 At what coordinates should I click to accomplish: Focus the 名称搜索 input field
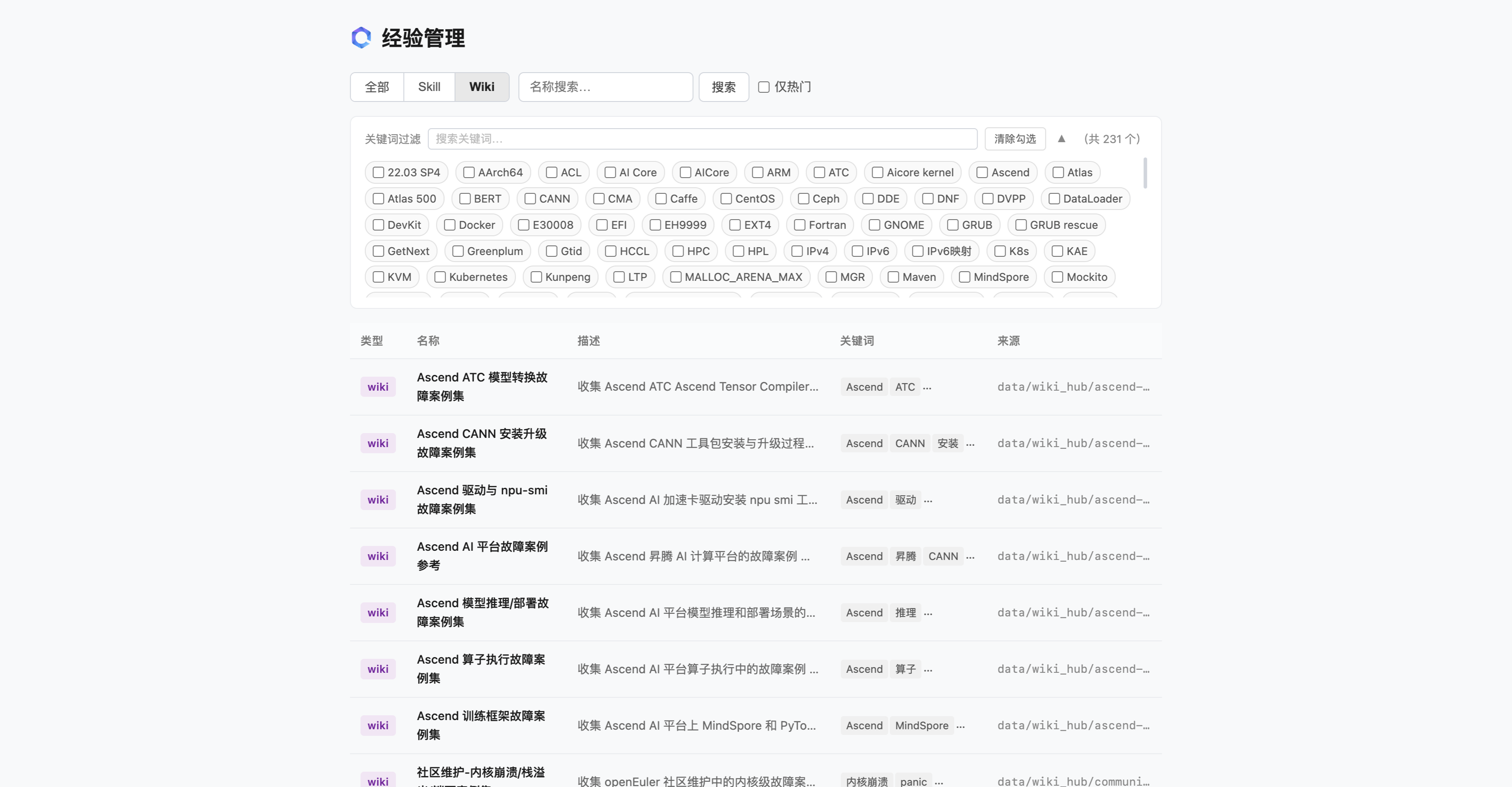click(605, 87)
